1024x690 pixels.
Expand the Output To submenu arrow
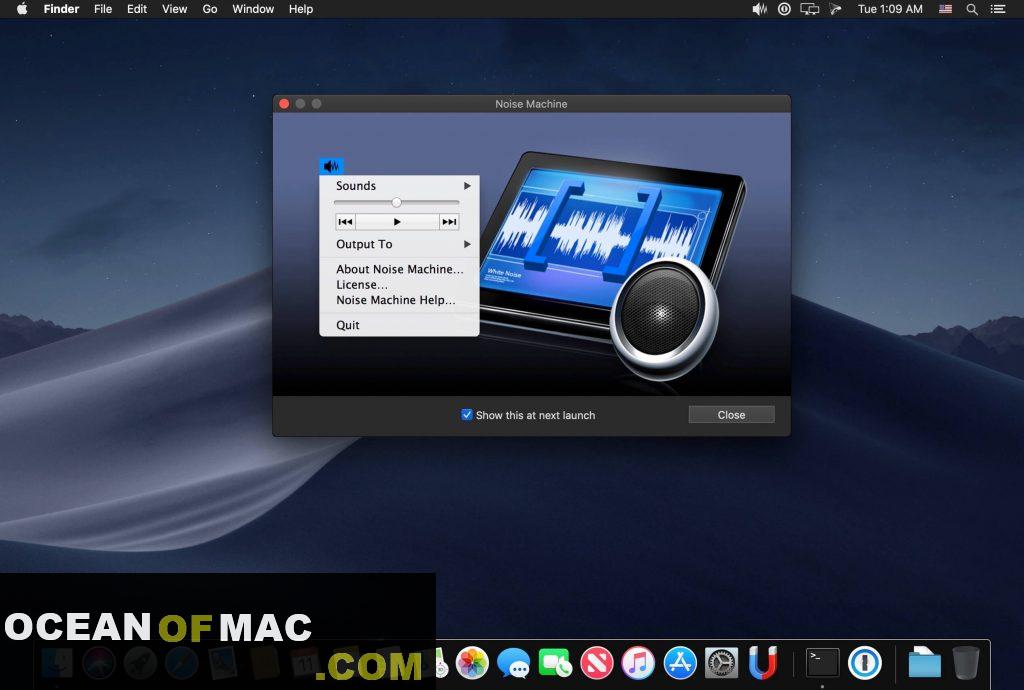467,244
